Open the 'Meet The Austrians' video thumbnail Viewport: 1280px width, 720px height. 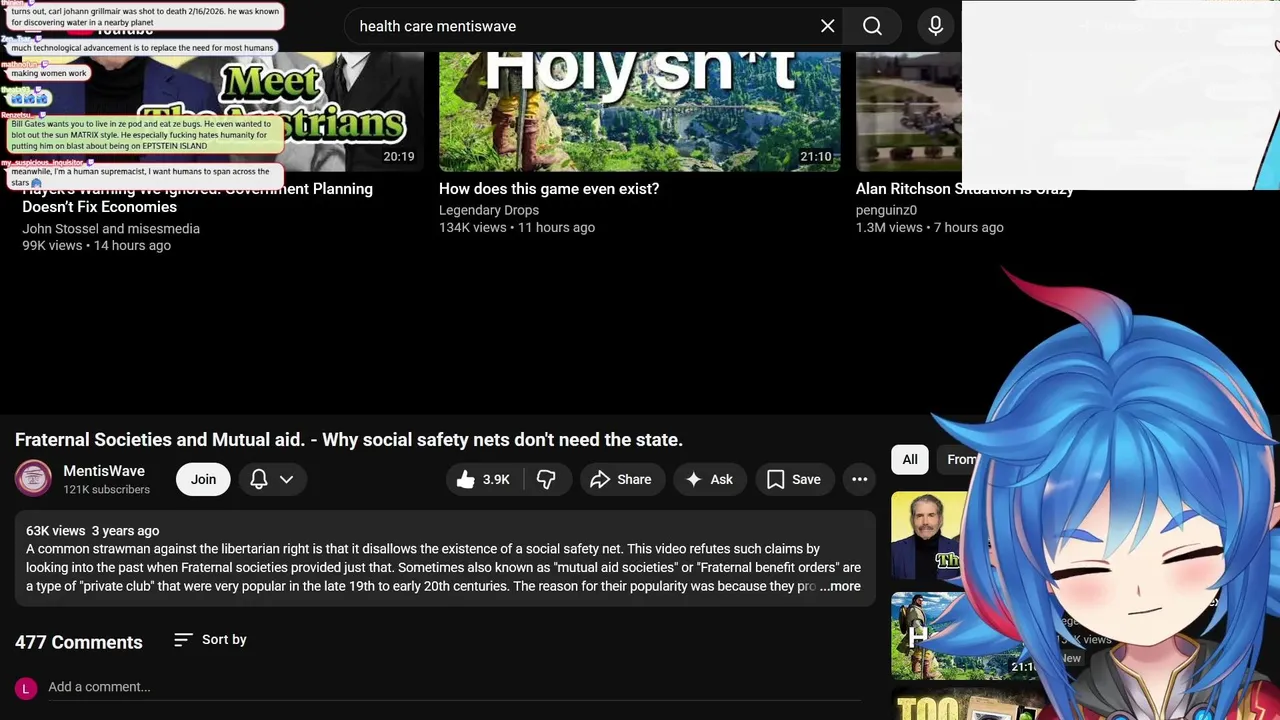coord(222,112)
